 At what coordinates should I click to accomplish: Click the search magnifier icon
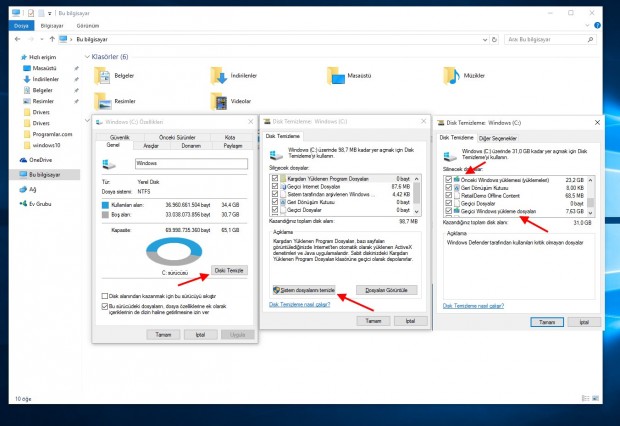point(590,40)
